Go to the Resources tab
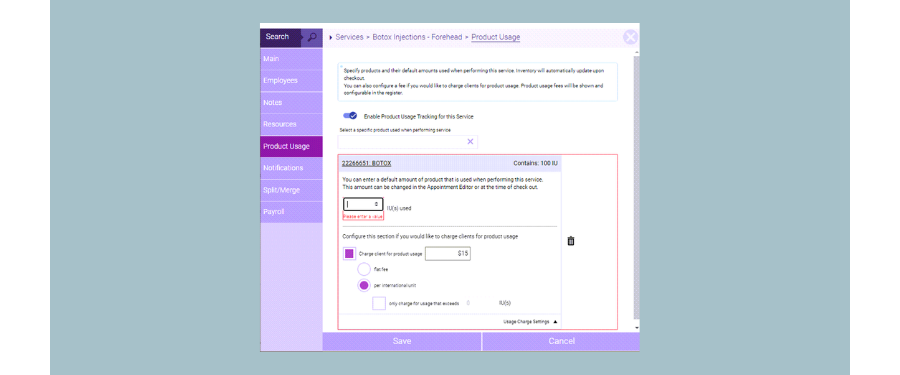Image resolution: width=900 pixels, height=375 pixels. 291,125
